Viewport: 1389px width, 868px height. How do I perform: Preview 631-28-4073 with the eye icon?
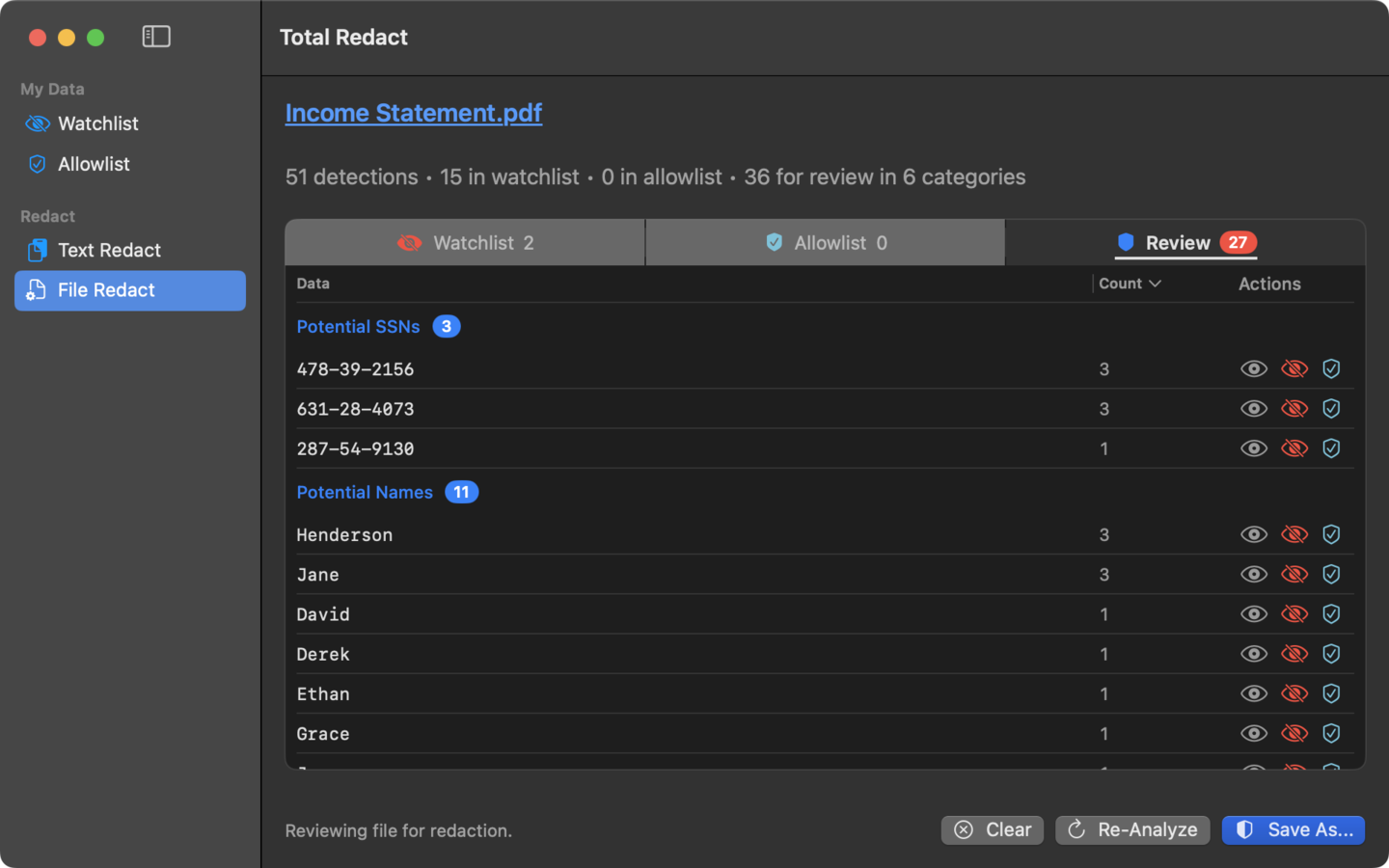pos(1253,409)
